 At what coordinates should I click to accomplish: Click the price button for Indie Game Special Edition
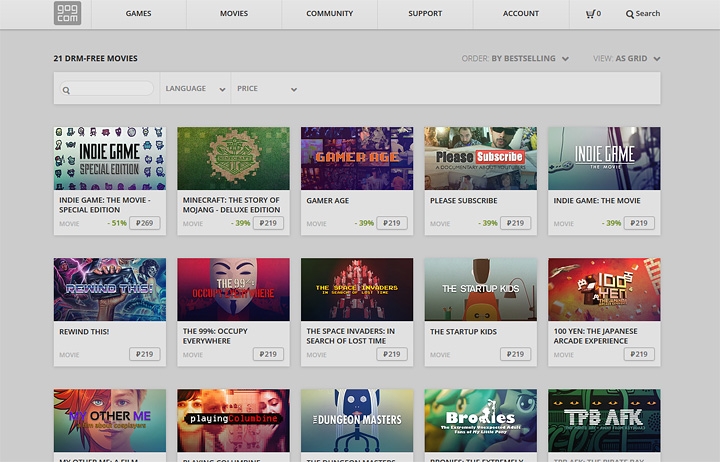coord(145,223)
